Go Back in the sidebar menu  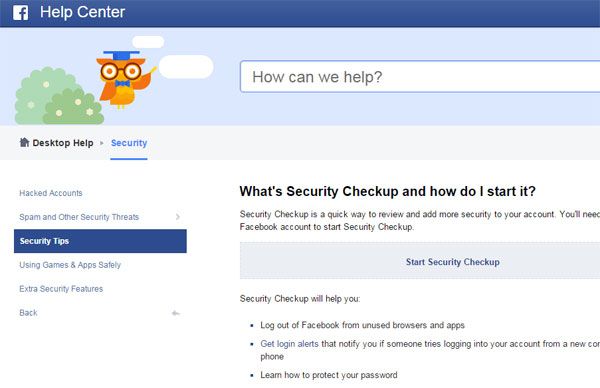(x=28, y=313)
